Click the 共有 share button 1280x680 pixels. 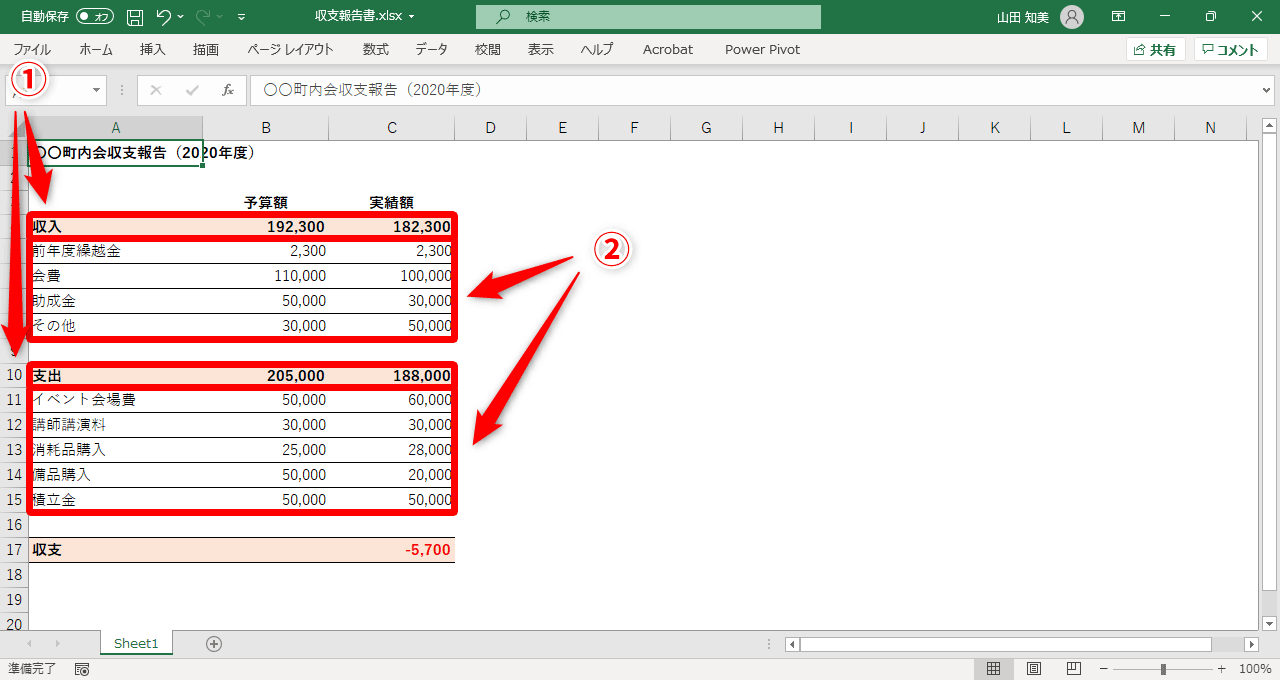(1155, 50)
